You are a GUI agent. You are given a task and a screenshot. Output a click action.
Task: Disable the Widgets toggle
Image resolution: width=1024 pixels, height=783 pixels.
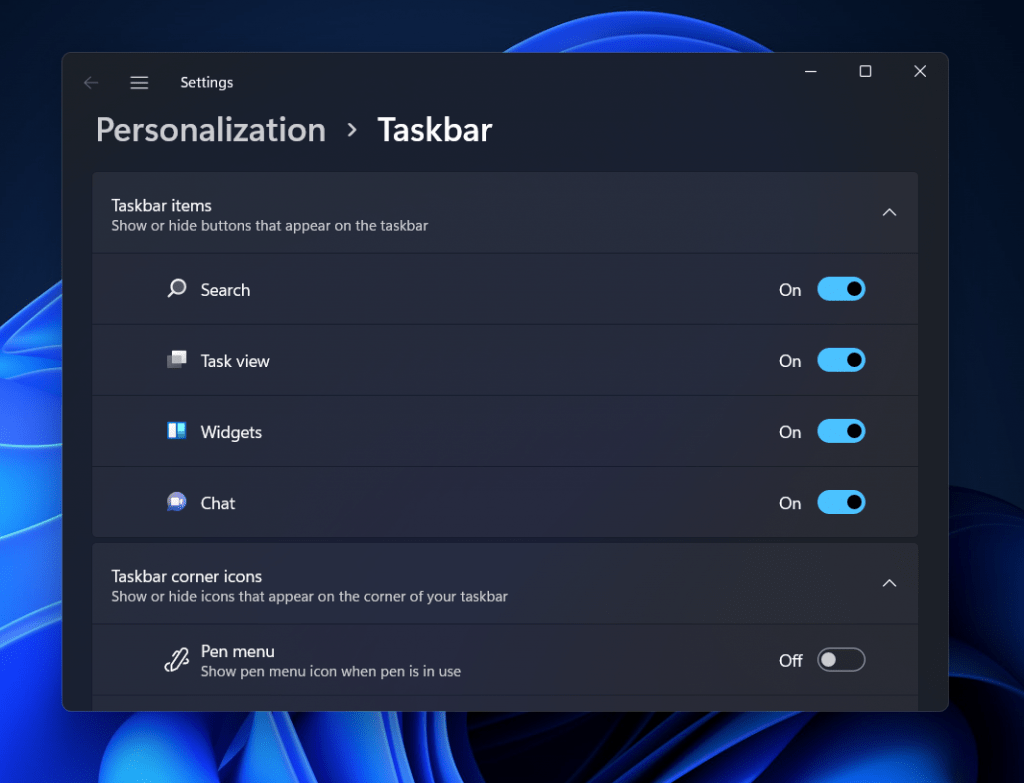[841, 431]
